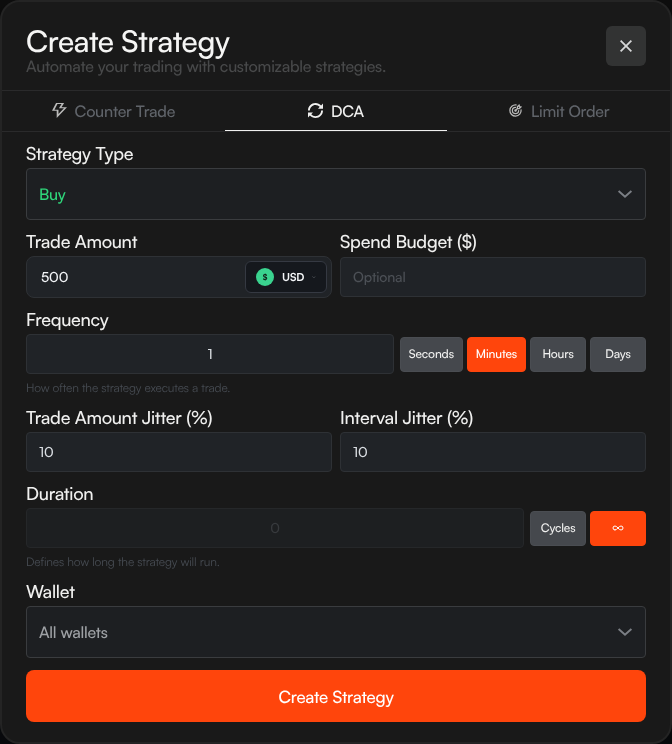Switch duration mode to Cycles
This screenshot has height=744, width=672.
(x=558, y=528)
